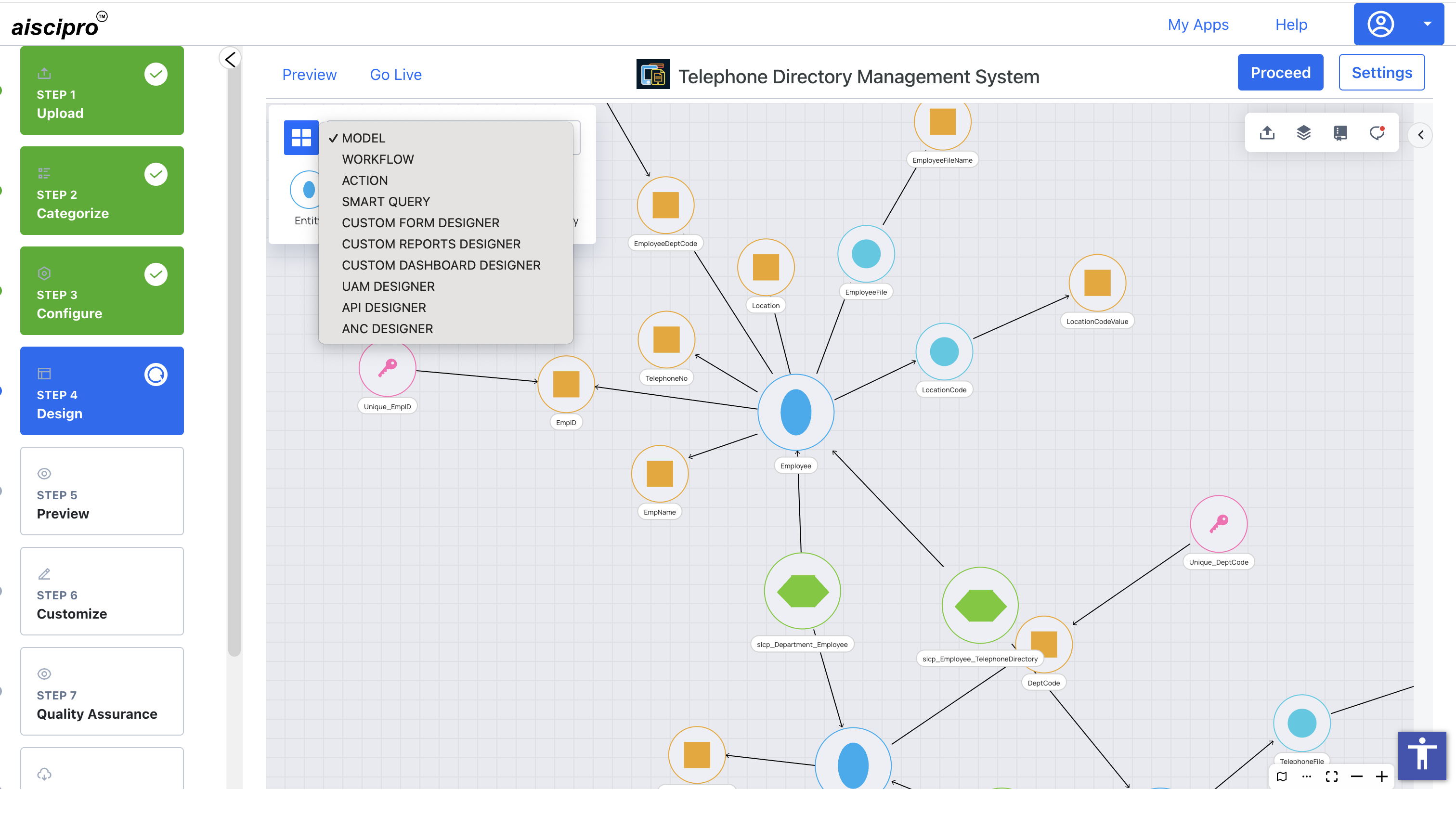Open the layers icon in canvas toolbar

tap(1303, 133)
